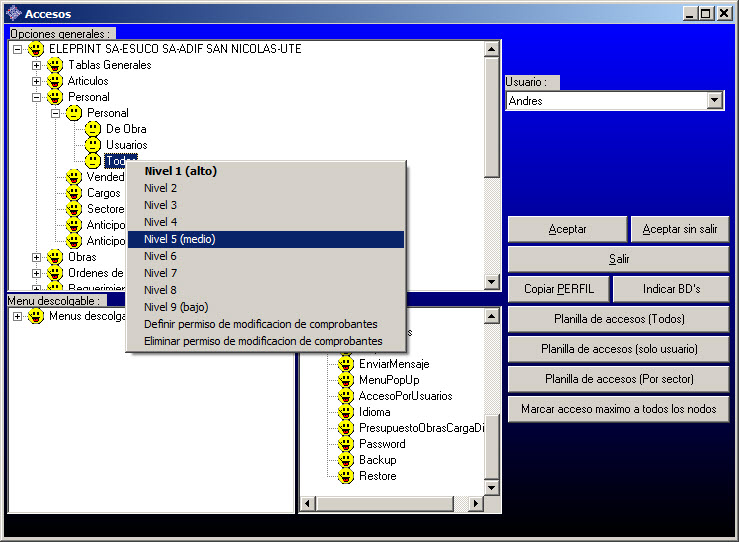Viewport: 739px width, 542px height.
Task: Click the smiley icon next to Tablas Generales
Action: [55, 65]
